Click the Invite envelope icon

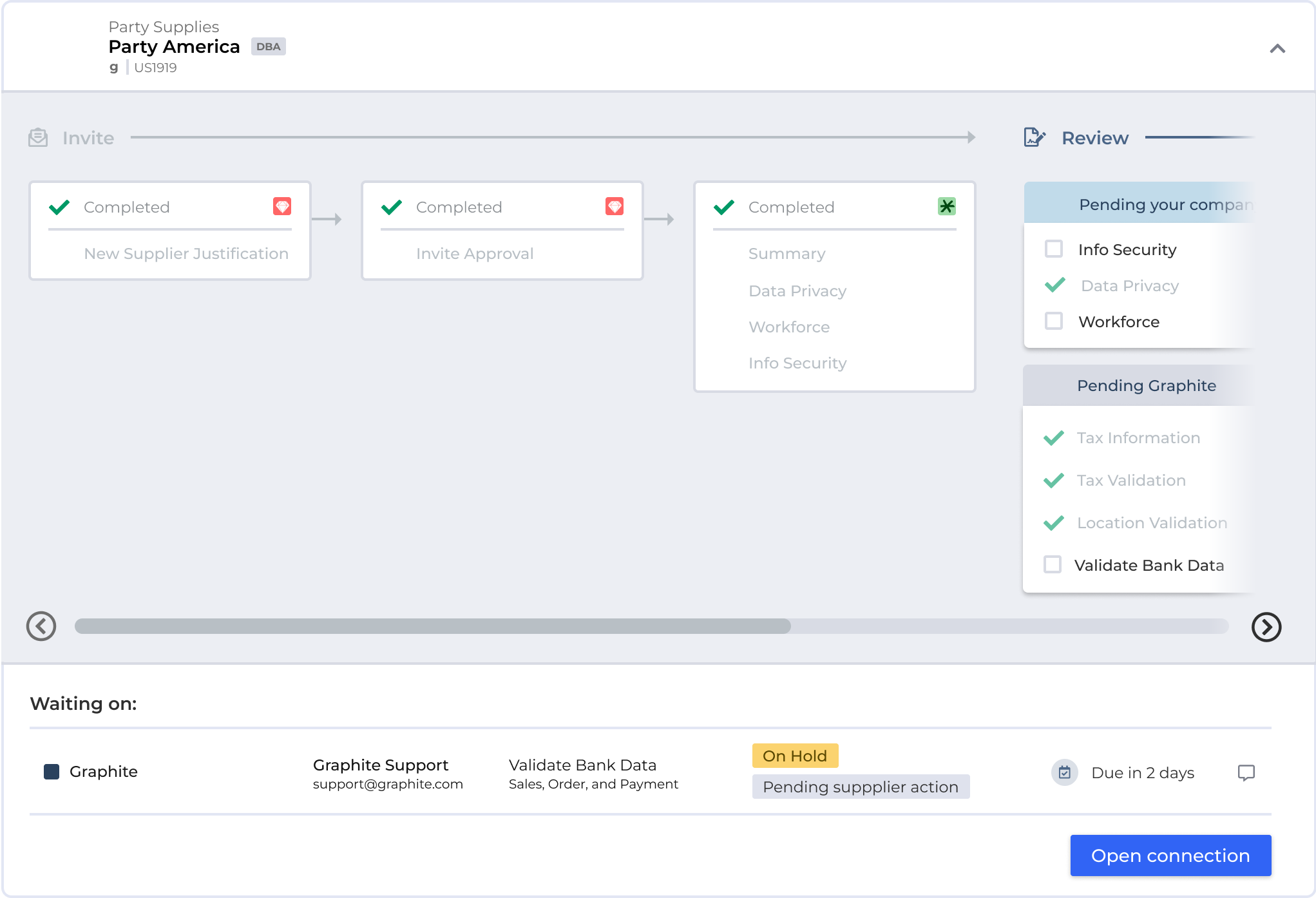pos(37,137)
